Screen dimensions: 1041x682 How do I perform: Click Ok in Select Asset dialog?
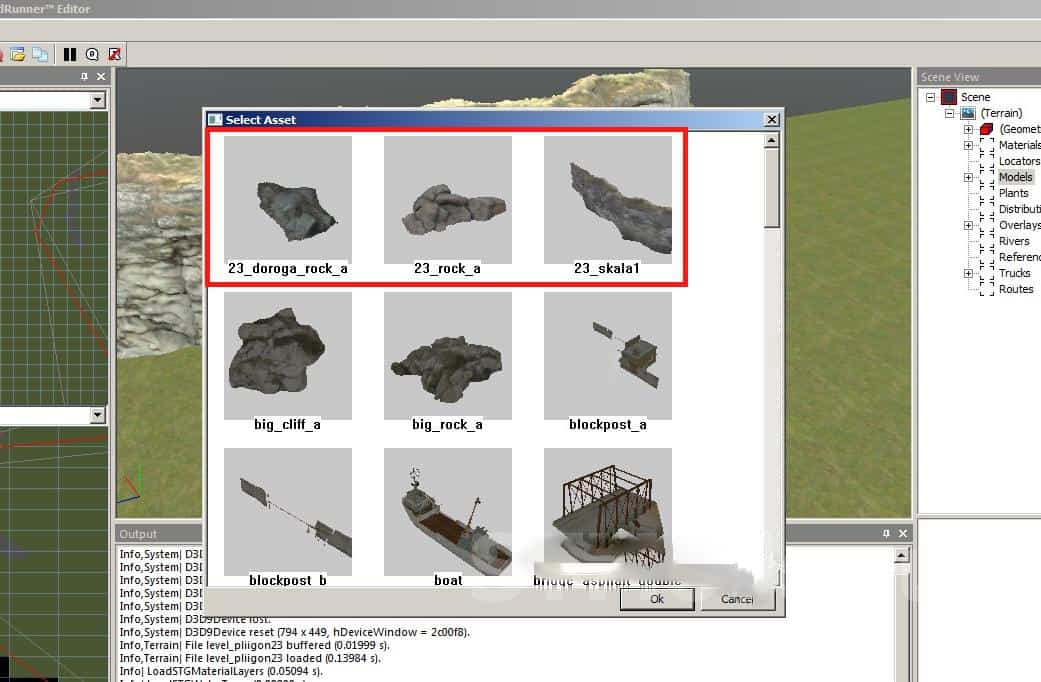tap(656, 599)
